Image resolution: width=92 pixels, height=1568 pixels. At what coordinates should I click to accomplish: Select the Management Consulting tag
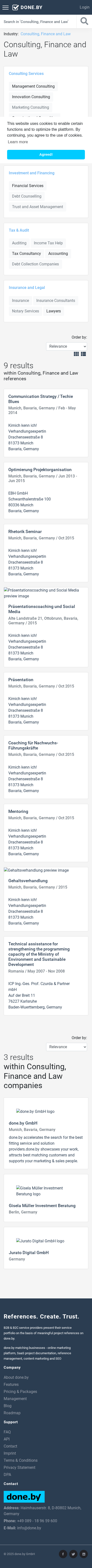tap(34, 86)
